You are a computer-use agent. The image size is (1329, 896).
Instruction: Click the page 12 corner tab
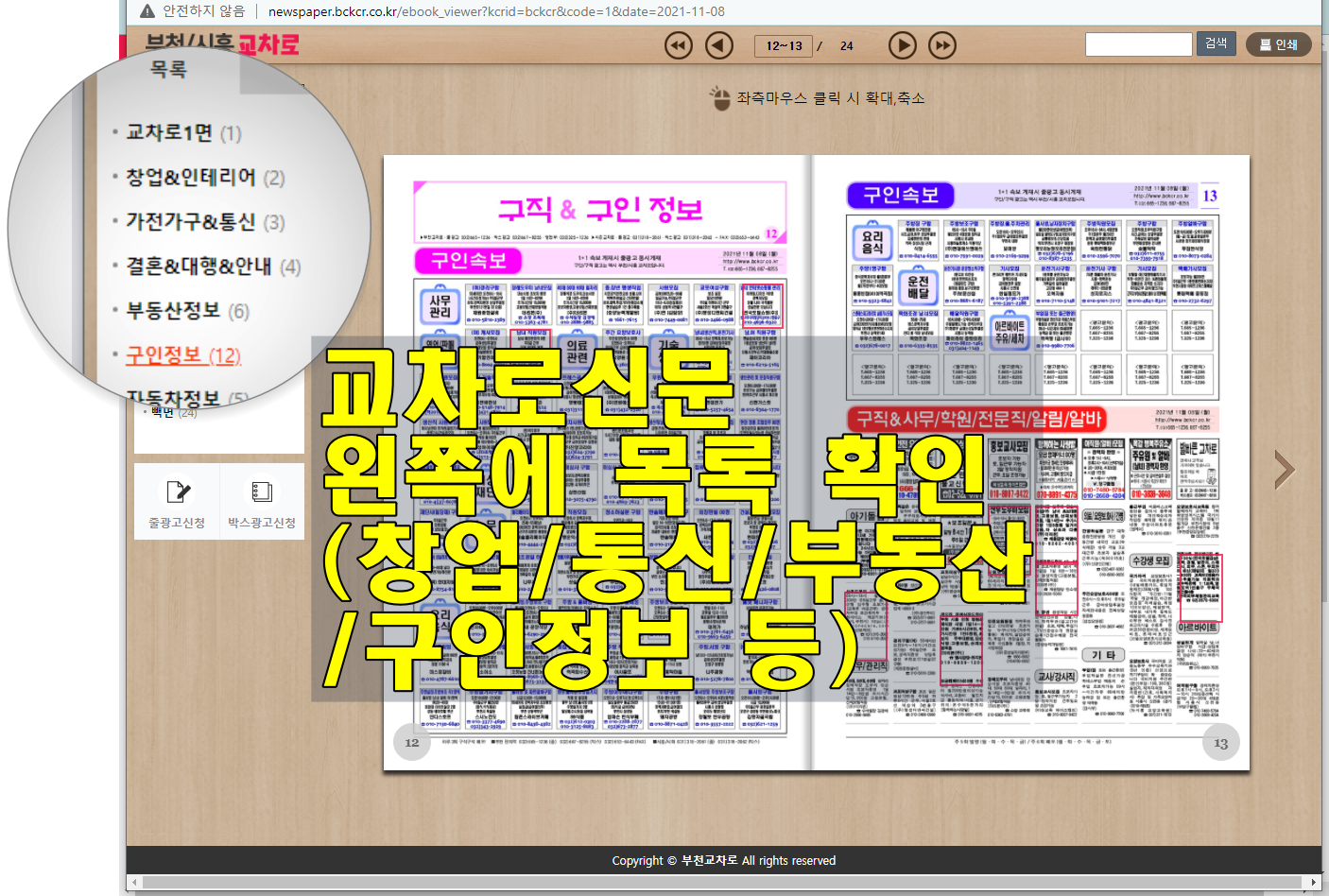[412, 743]
